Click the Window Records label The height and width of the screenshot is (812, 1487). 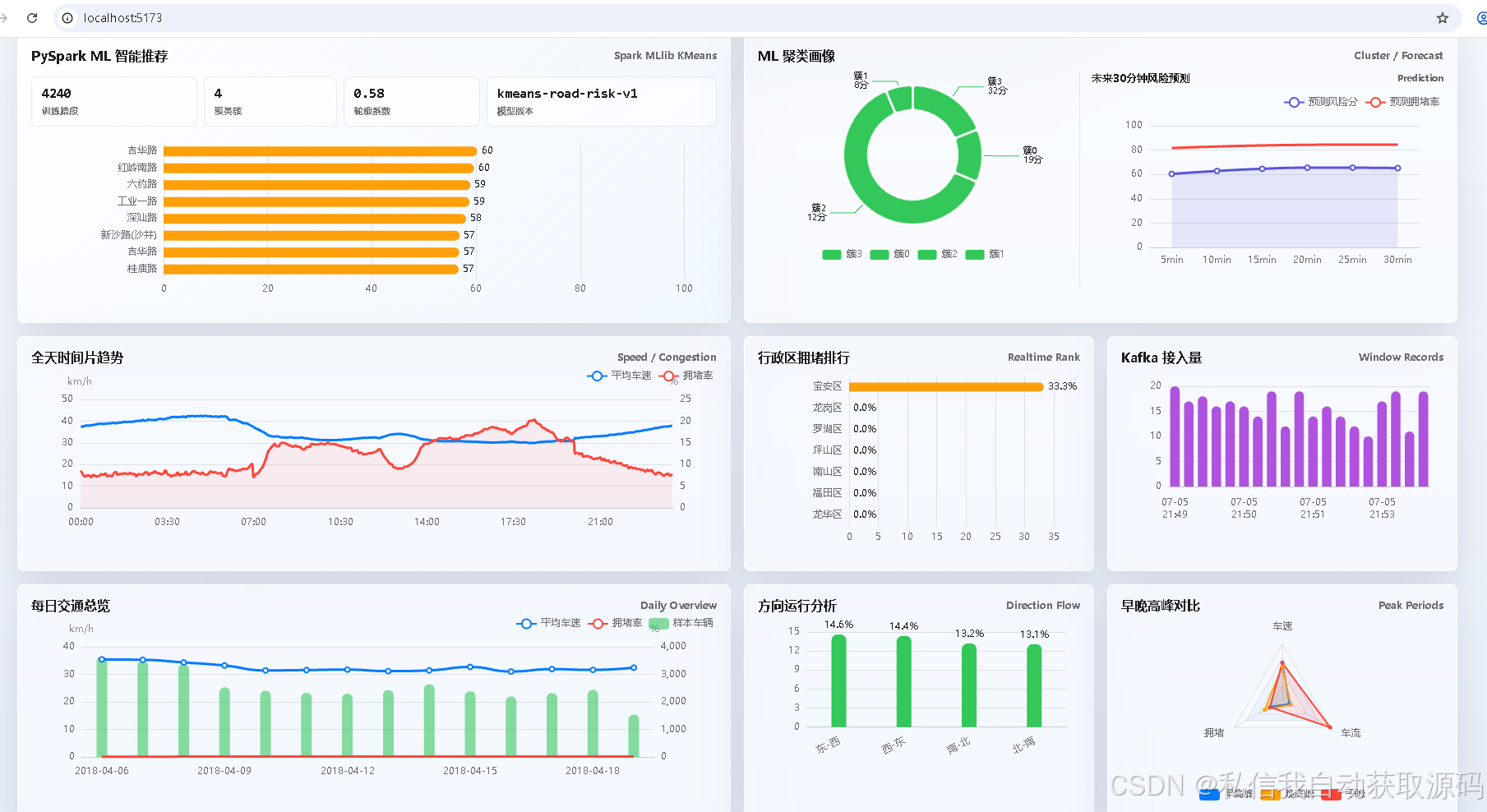pyautogui.click(x=1401, y=358)
